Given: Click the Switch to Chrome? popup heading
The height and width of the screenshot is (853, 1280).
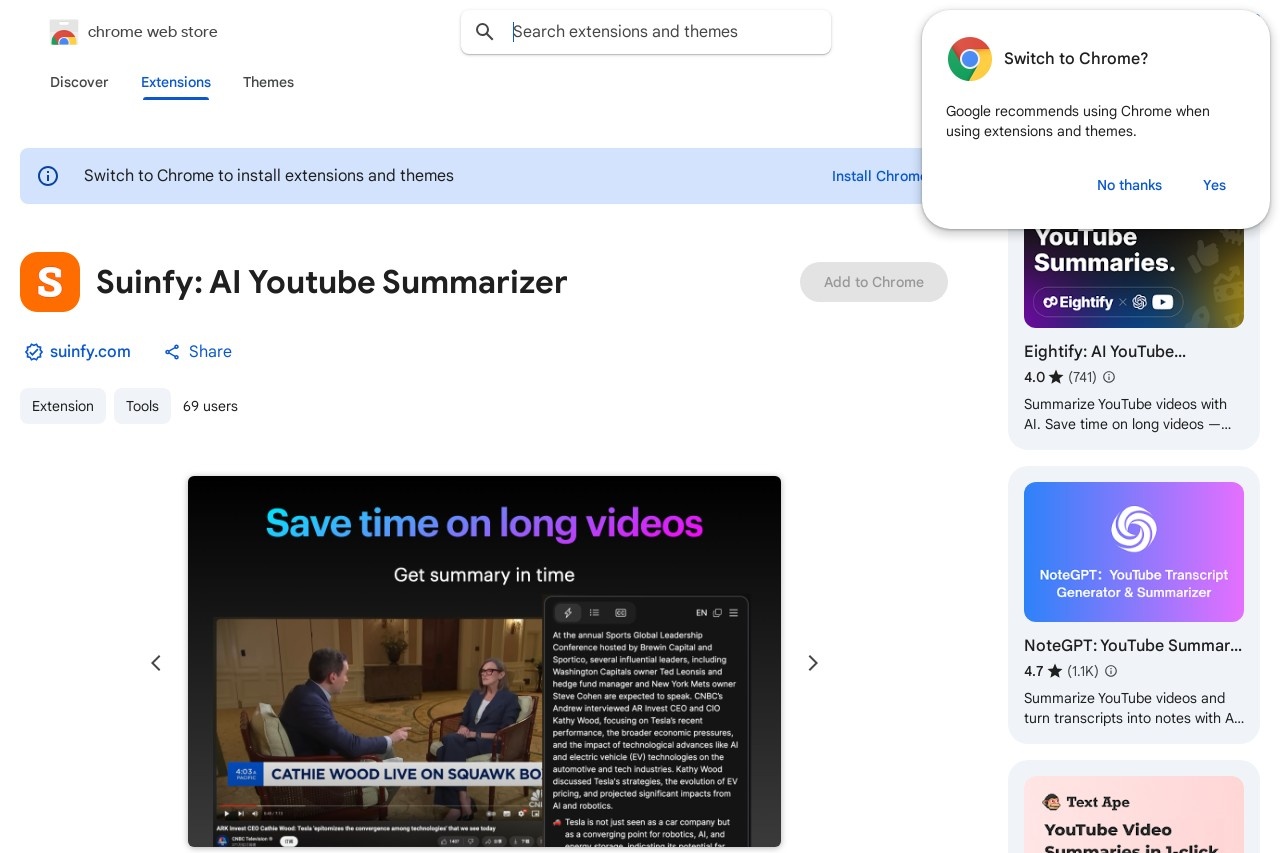Looking at the screenshot, I should tap(1076, 59).
